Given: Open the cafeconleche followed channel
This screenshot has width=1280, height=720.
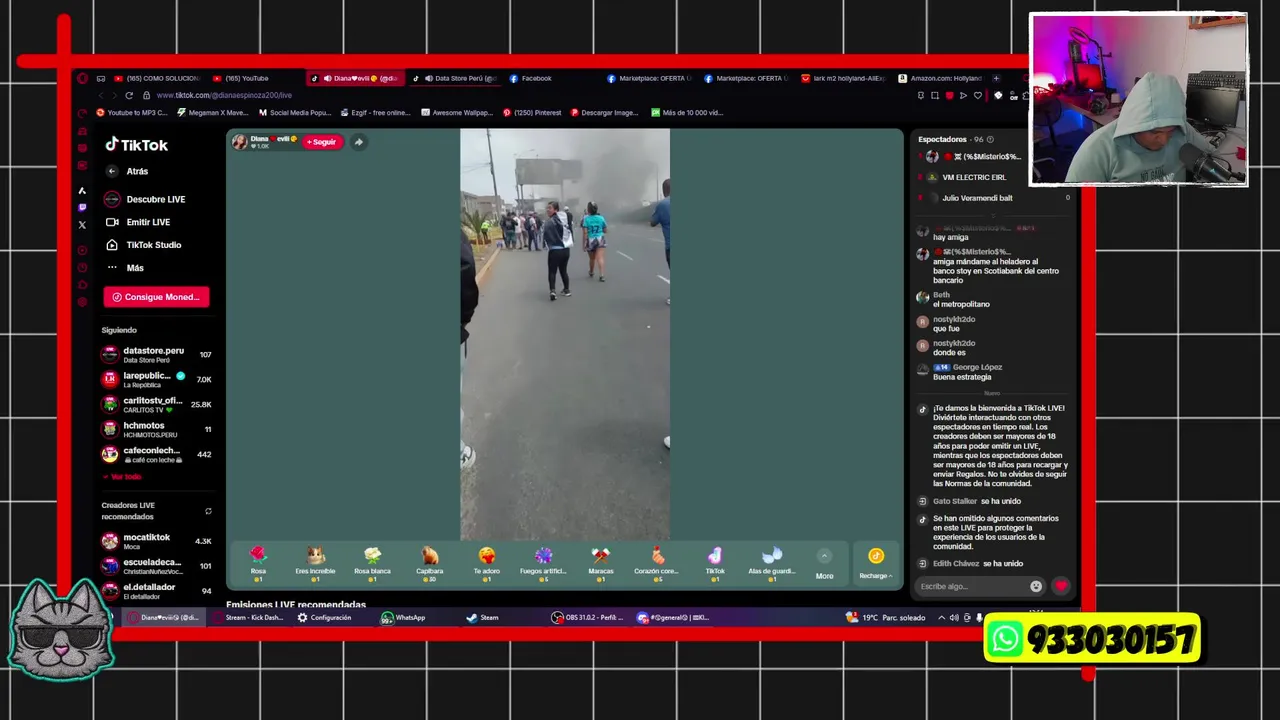Looking at the screenshot, I should tap(156, 454).
